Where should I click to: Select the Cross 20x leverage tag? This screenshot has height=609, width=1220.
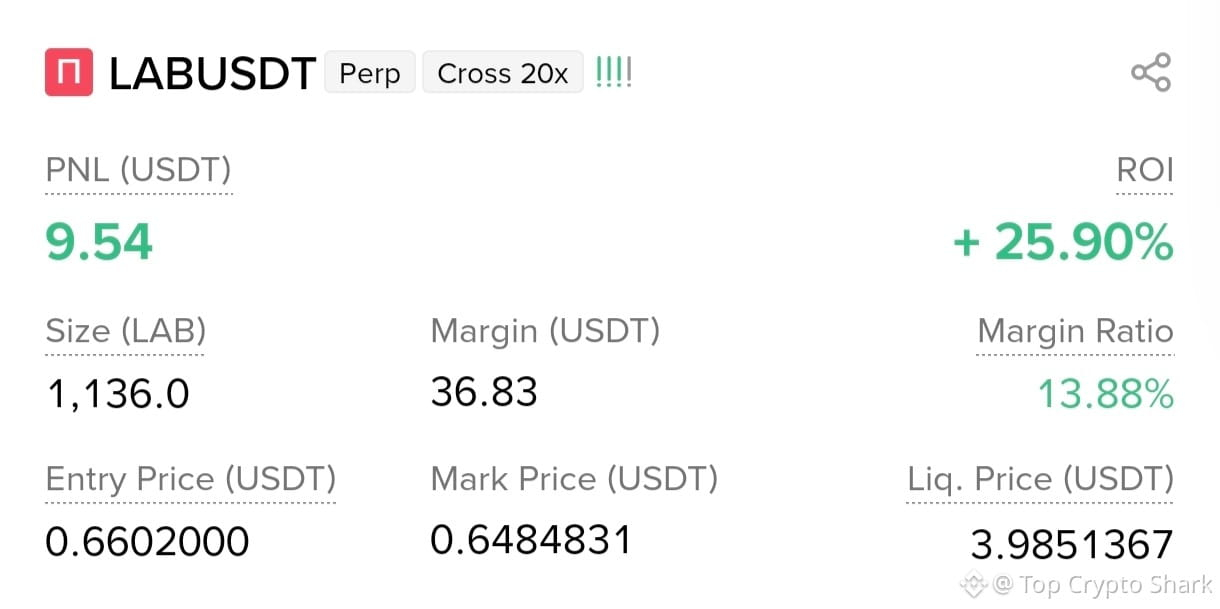tap(503, 74)
